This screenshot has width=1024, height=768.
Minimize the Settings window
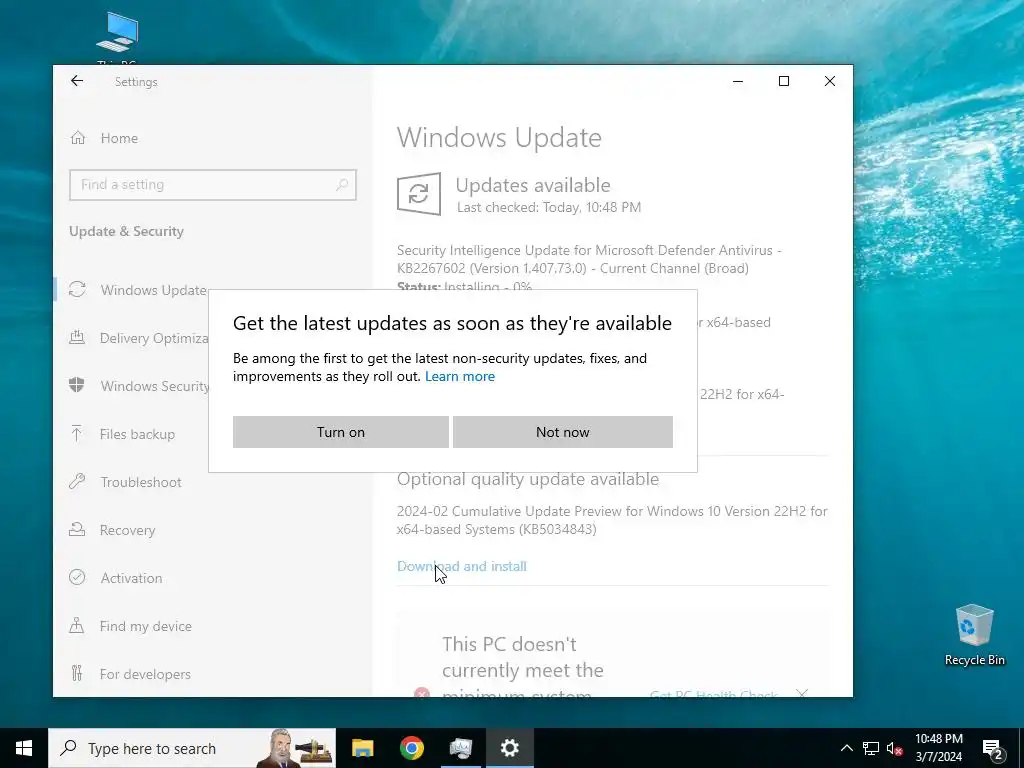738,81
